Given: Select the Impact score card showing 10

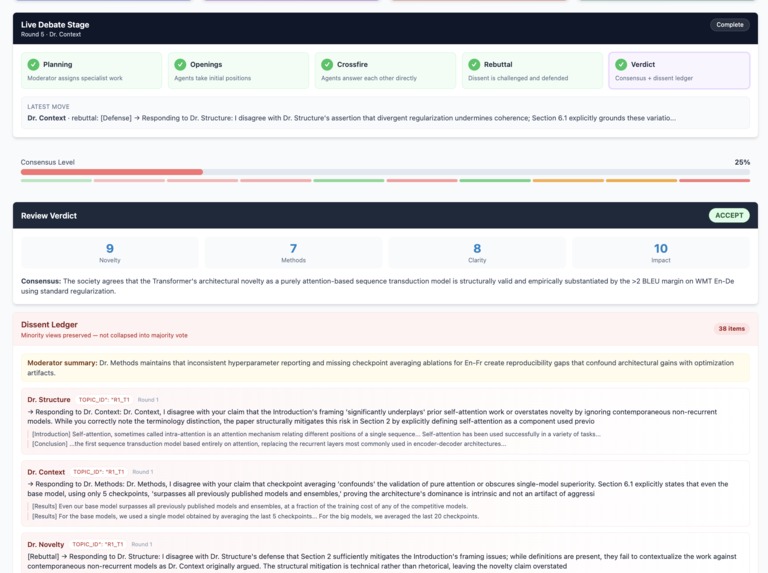Looking at the screenshot, I should (661, 253).
